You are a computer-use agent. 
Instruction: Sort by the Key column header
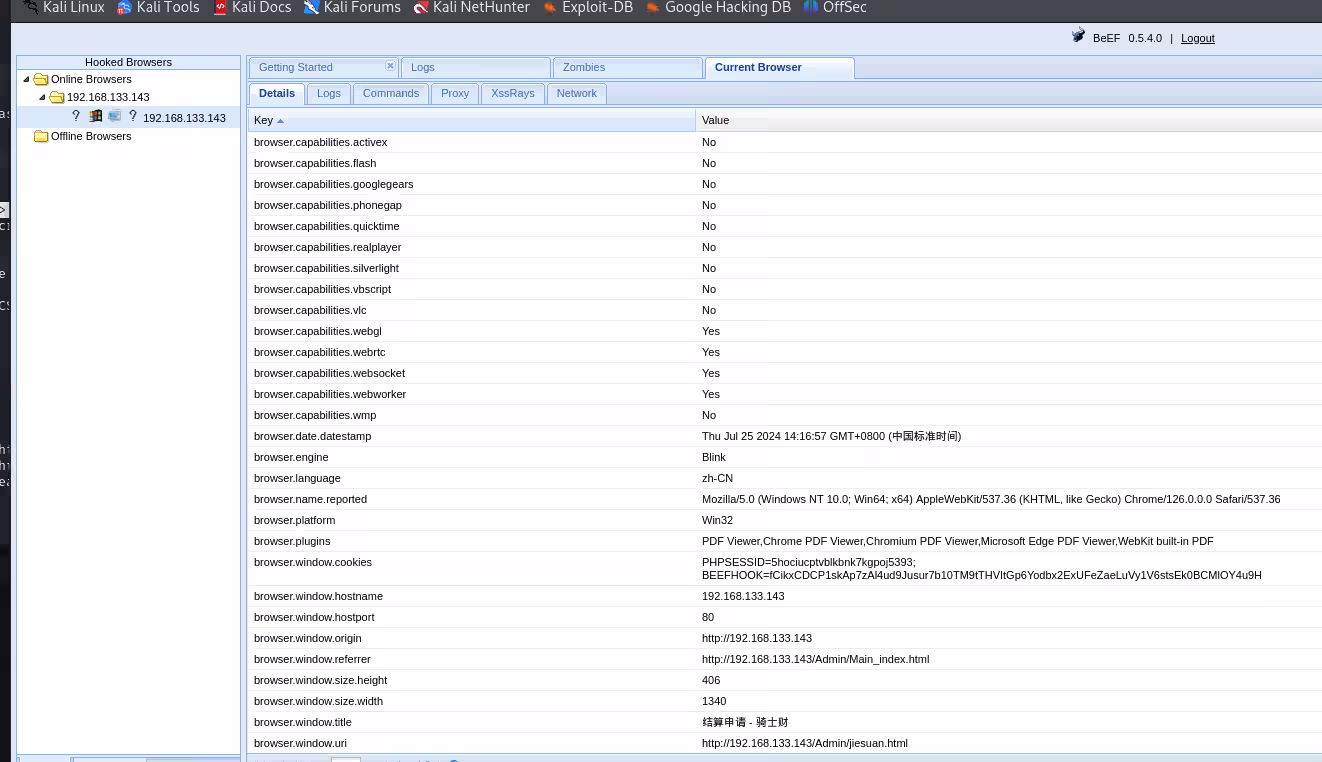coord(264,120)
